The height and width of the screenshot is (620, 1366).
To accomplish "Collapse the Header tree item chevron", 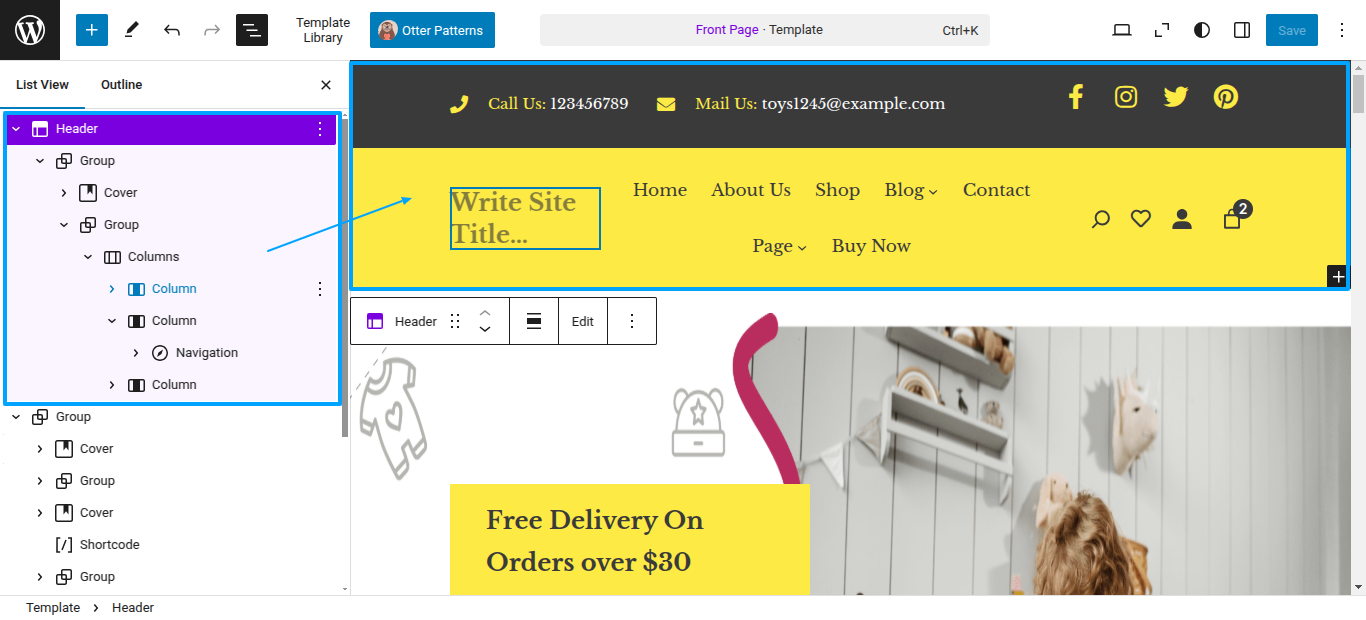I will tap(16, 129).
